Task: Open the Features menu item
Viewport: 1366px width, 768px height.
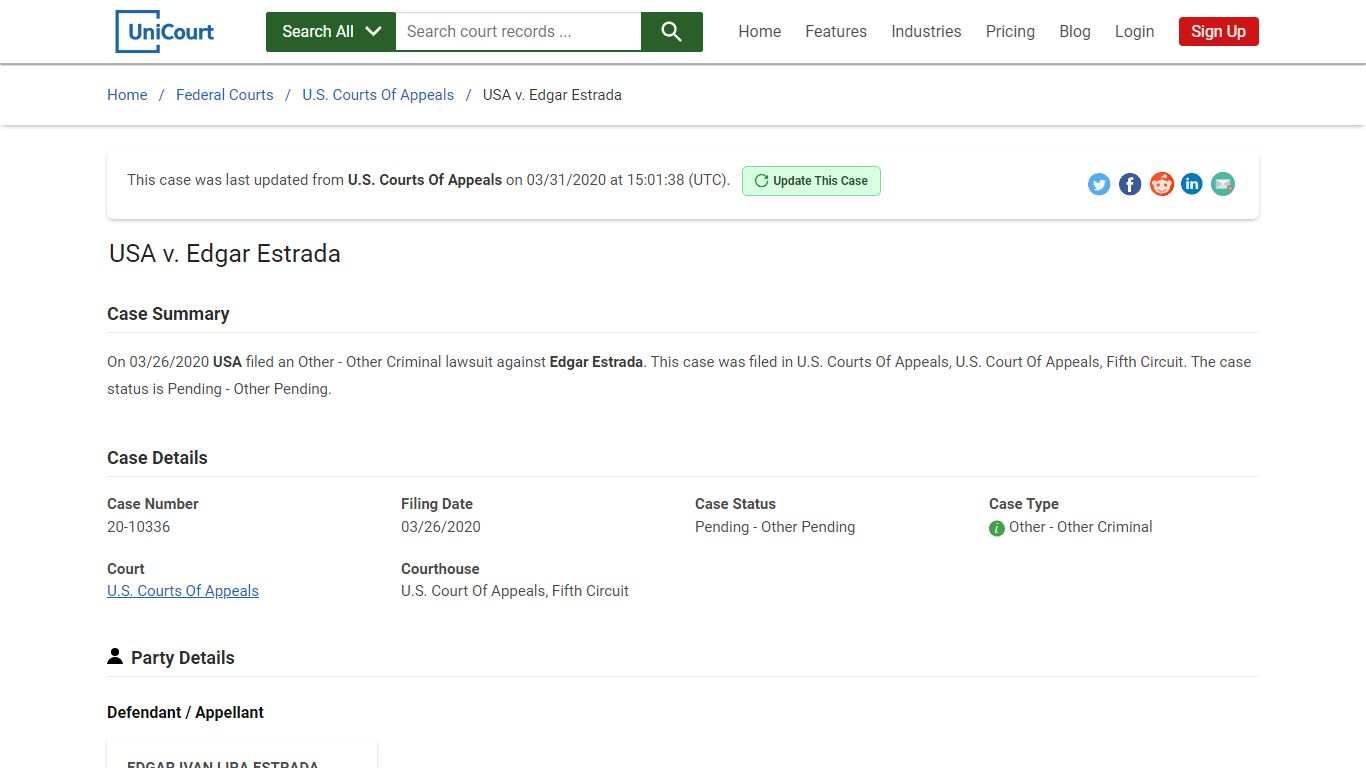Action: [836, 32]
